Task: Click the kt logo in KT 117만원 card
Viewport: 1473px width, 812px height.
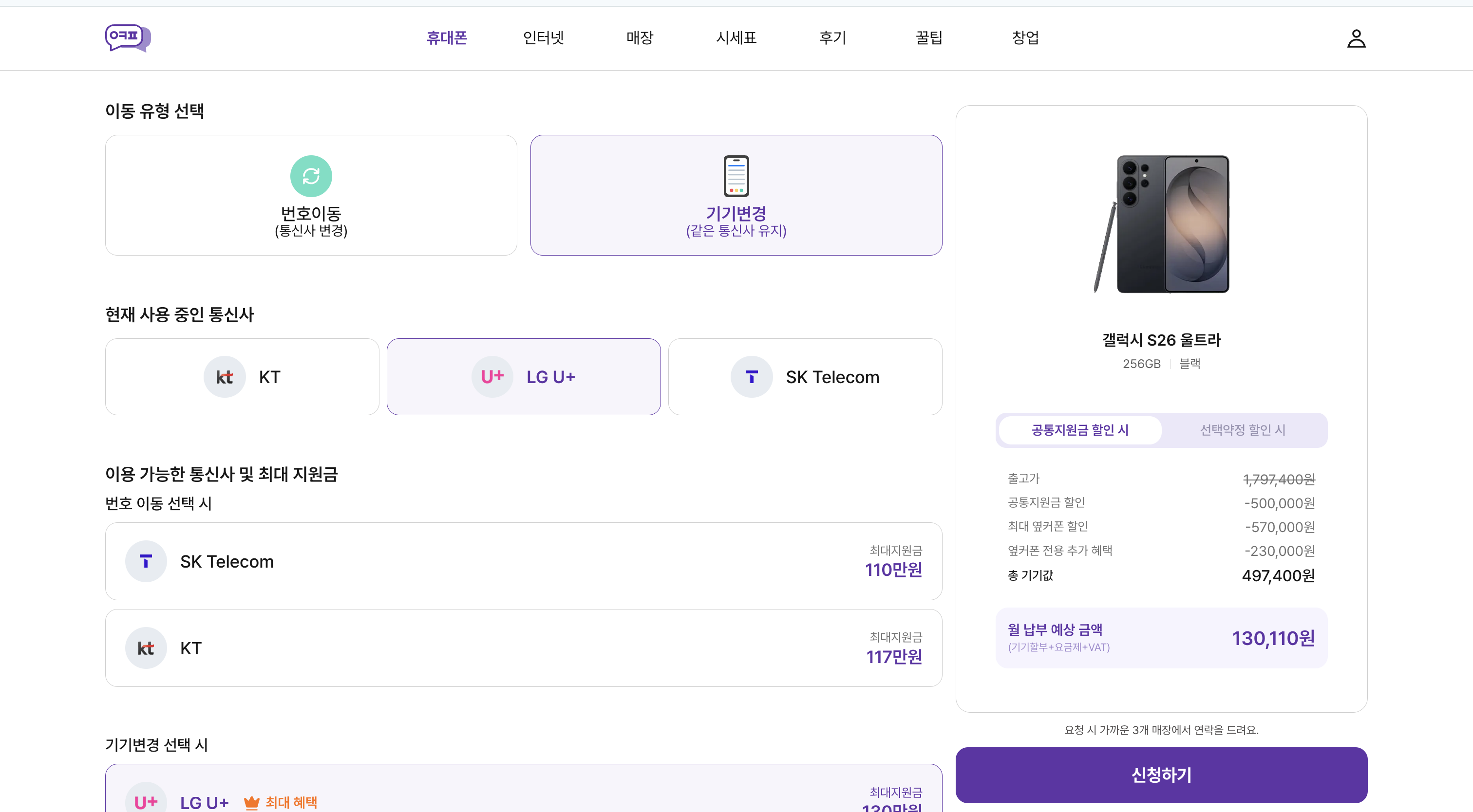Action: [146, 648]
